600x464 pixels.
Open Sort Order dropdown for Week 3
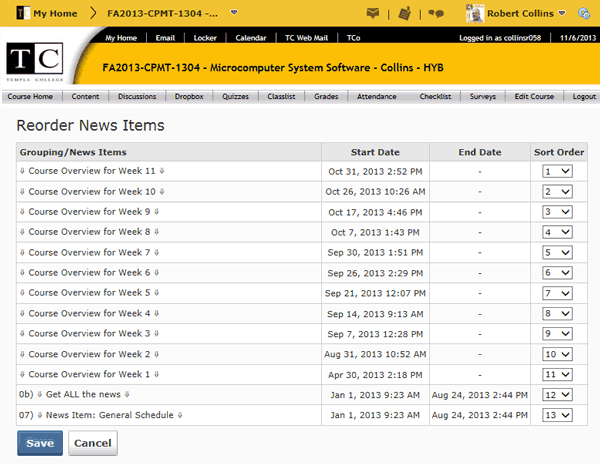pyautogui.click(x=557, y=334)
